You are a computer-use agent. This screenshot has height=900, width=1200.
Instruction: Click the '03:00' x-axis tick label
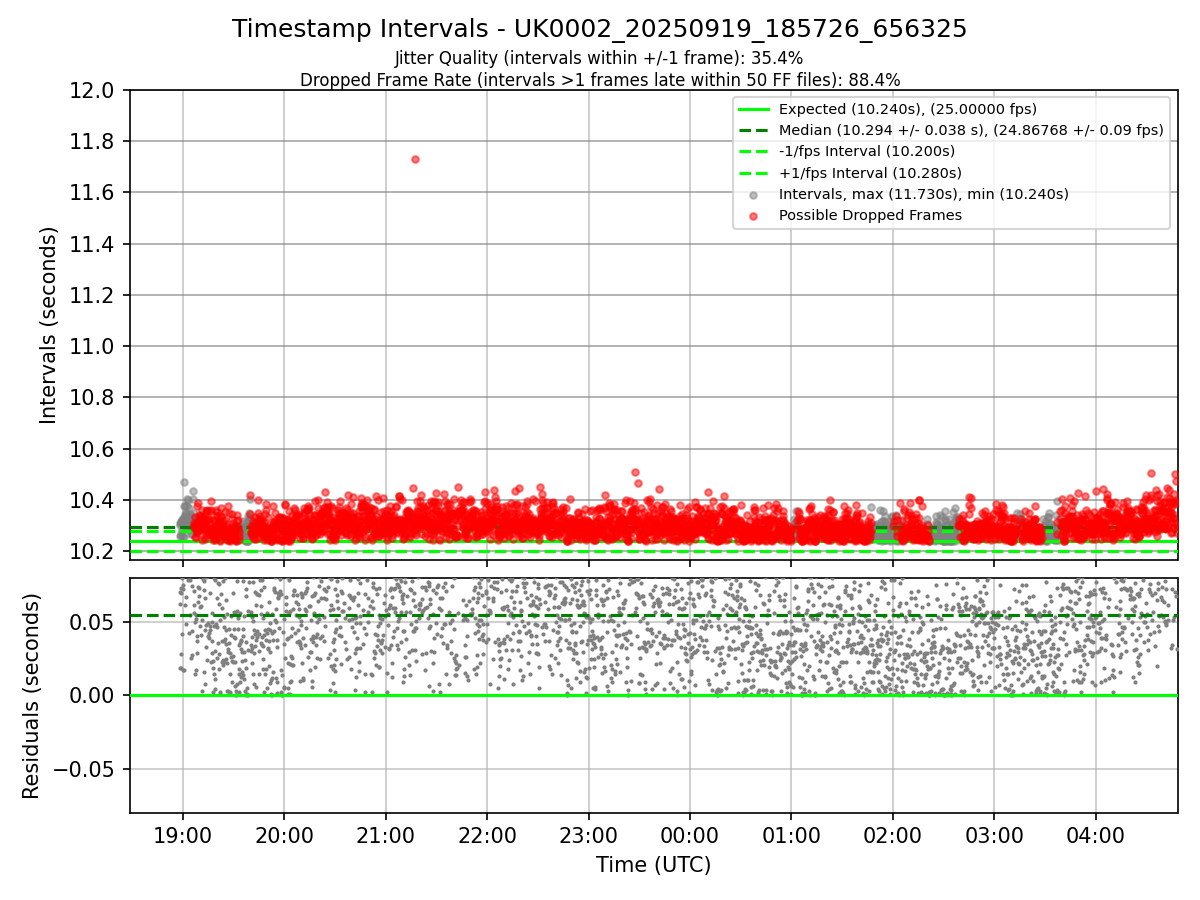[x=994, y=834]
